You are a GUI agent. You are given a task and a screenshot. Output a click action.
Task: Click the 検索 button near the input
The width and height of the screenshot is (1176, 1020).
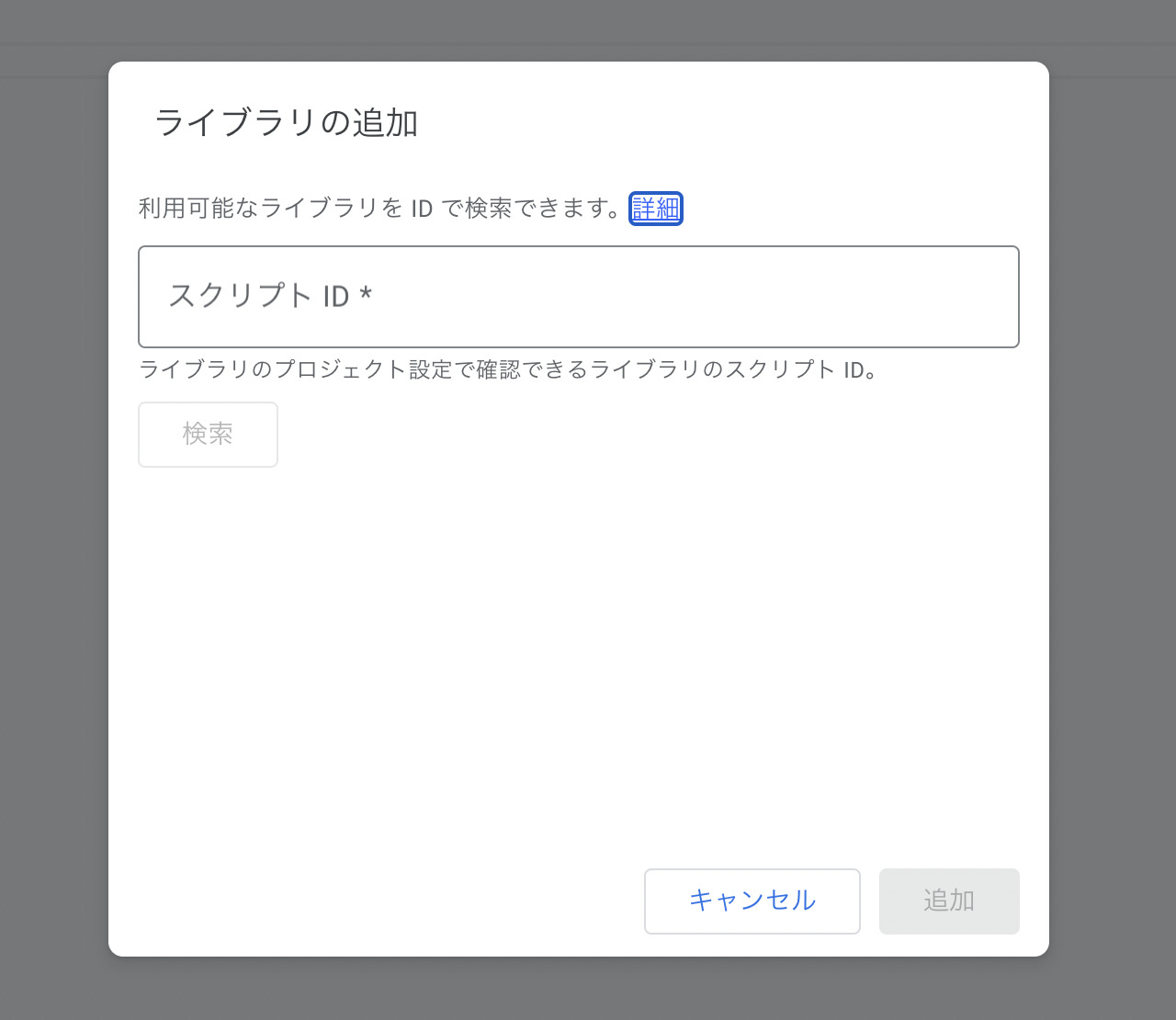click(208, 434)
